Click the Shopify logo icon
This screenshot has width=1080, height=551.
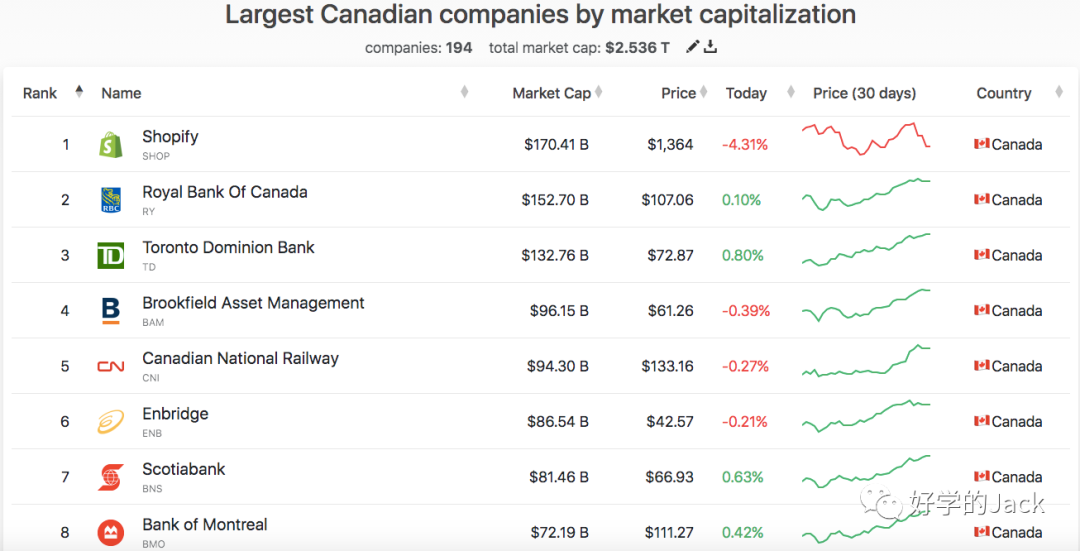pyautogui.click(x=110, y=145)
